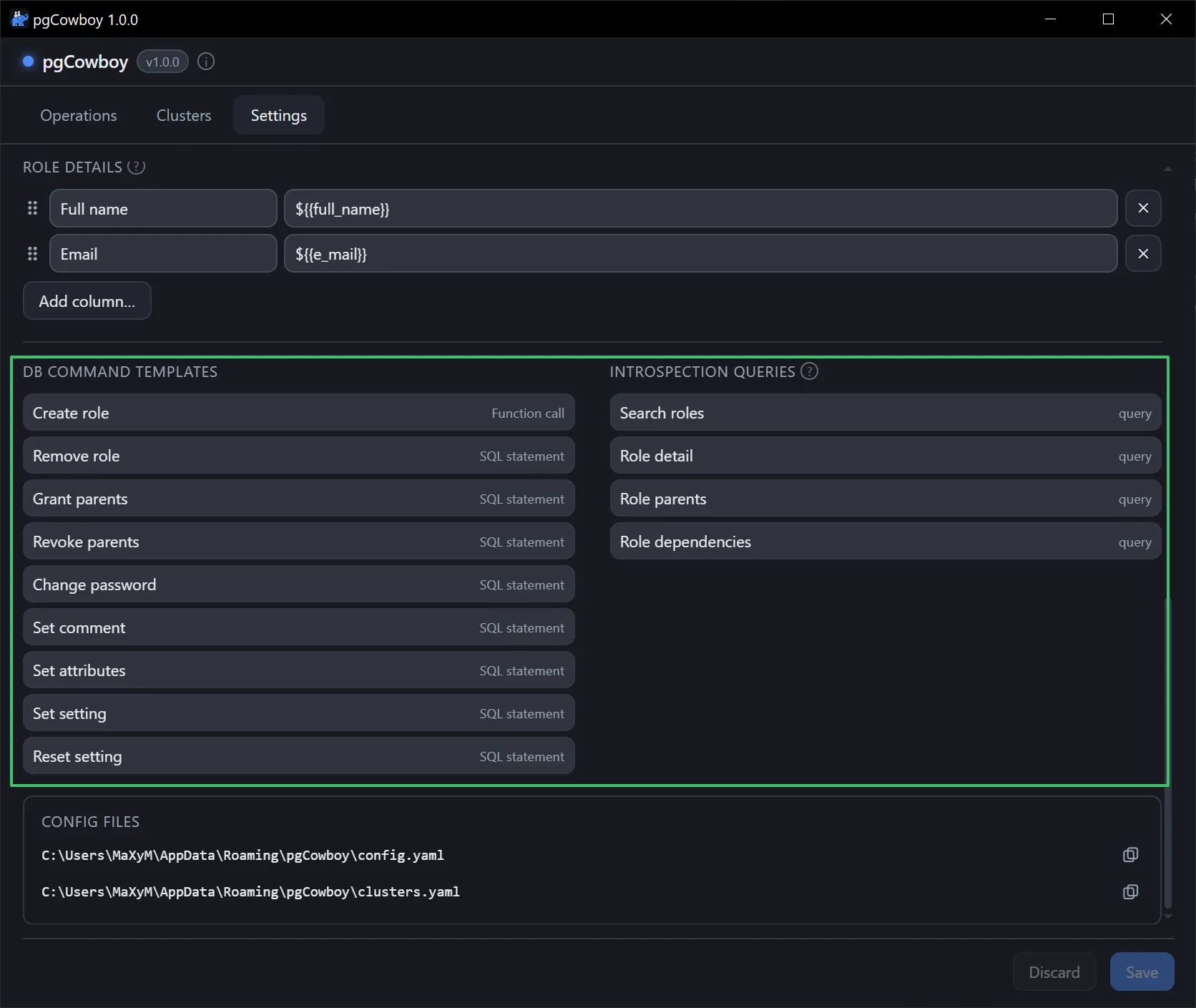Image resolution: width=1196 pixels, height=1008 pixels.
Task: Expand the Grant parents template
Action: [299, 499]
